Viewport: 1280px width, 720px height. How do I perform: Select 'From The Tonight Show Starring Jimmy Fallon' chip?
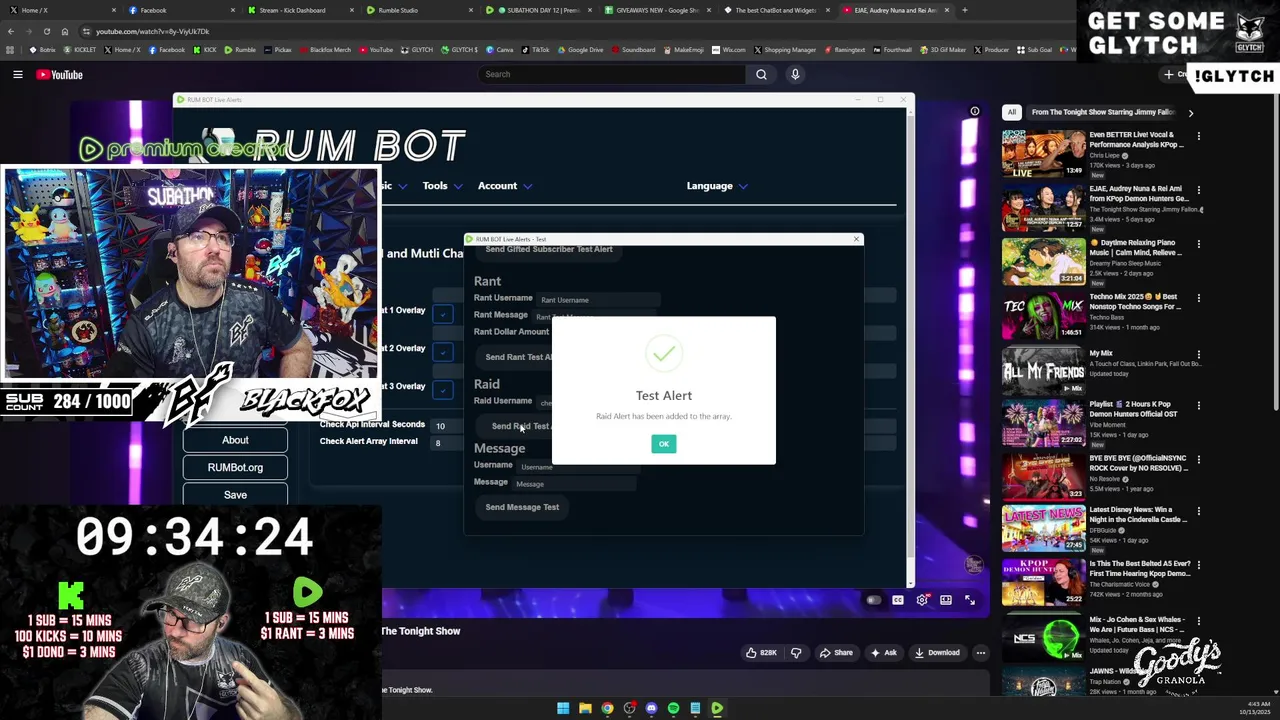1103,112
